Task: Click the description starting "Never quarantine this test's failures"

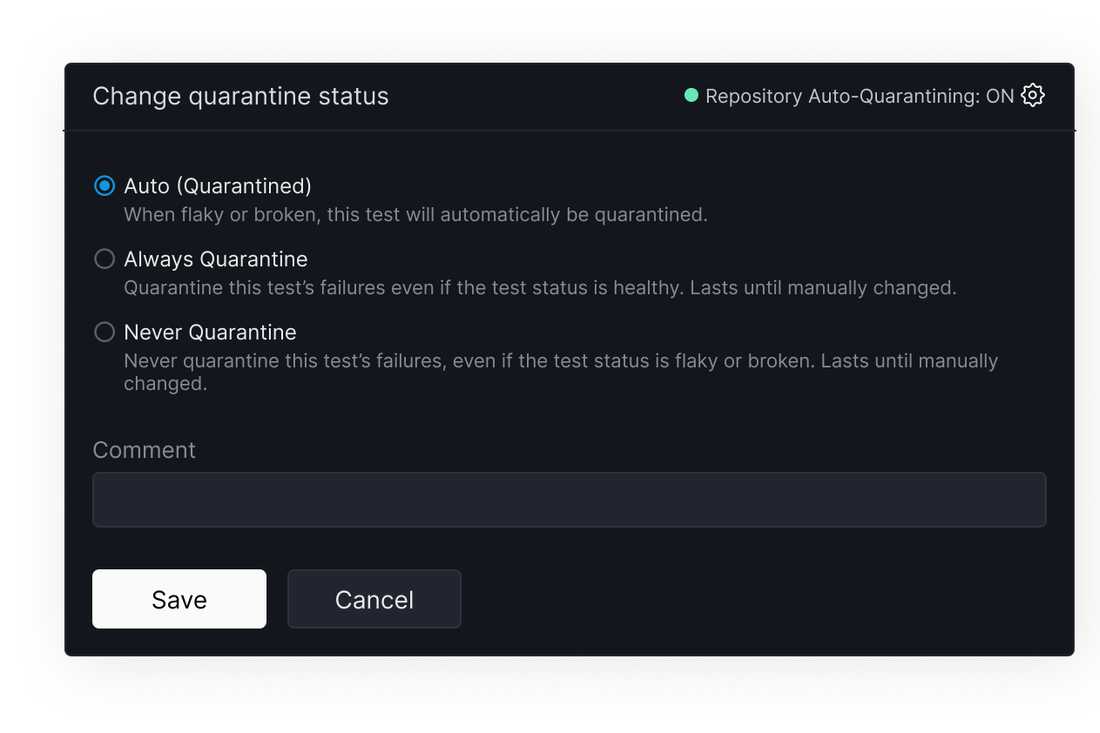Action: coord(561,372)
